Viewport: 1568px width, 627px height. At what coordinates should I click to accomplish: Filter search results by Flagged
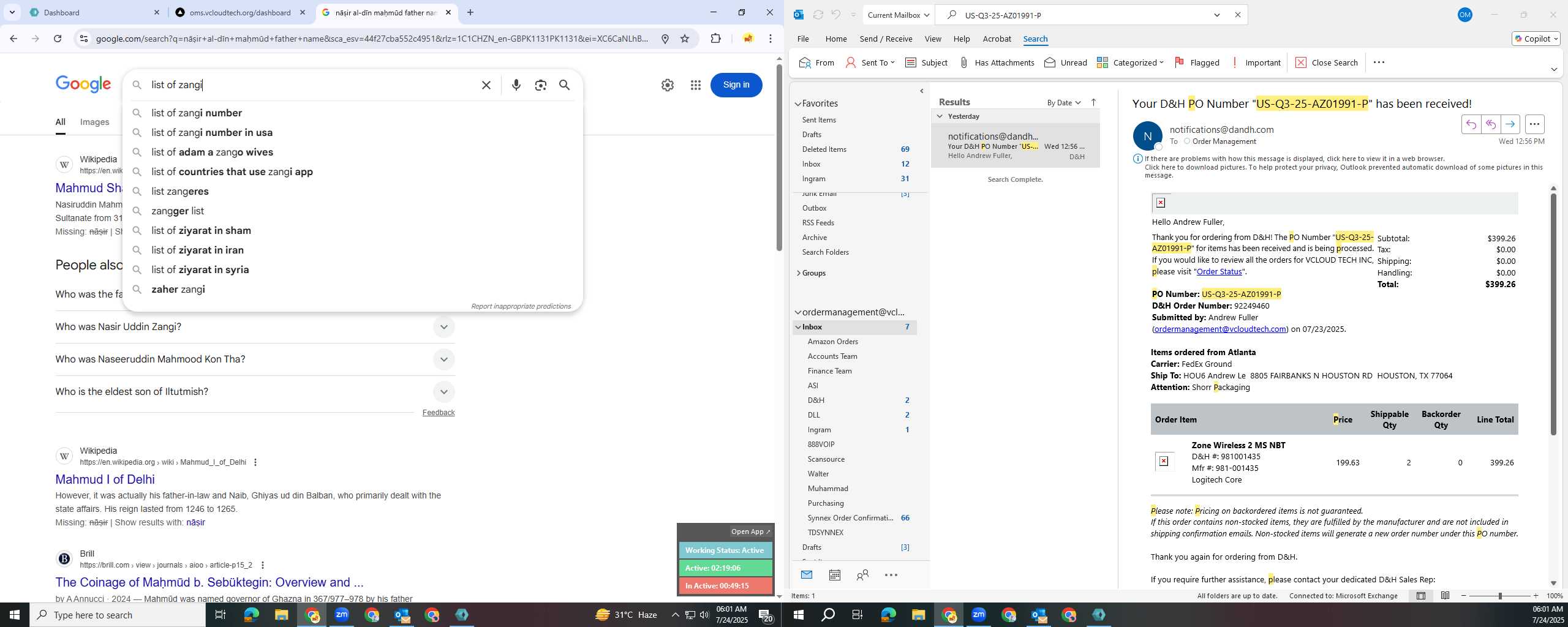(1196, 62)
